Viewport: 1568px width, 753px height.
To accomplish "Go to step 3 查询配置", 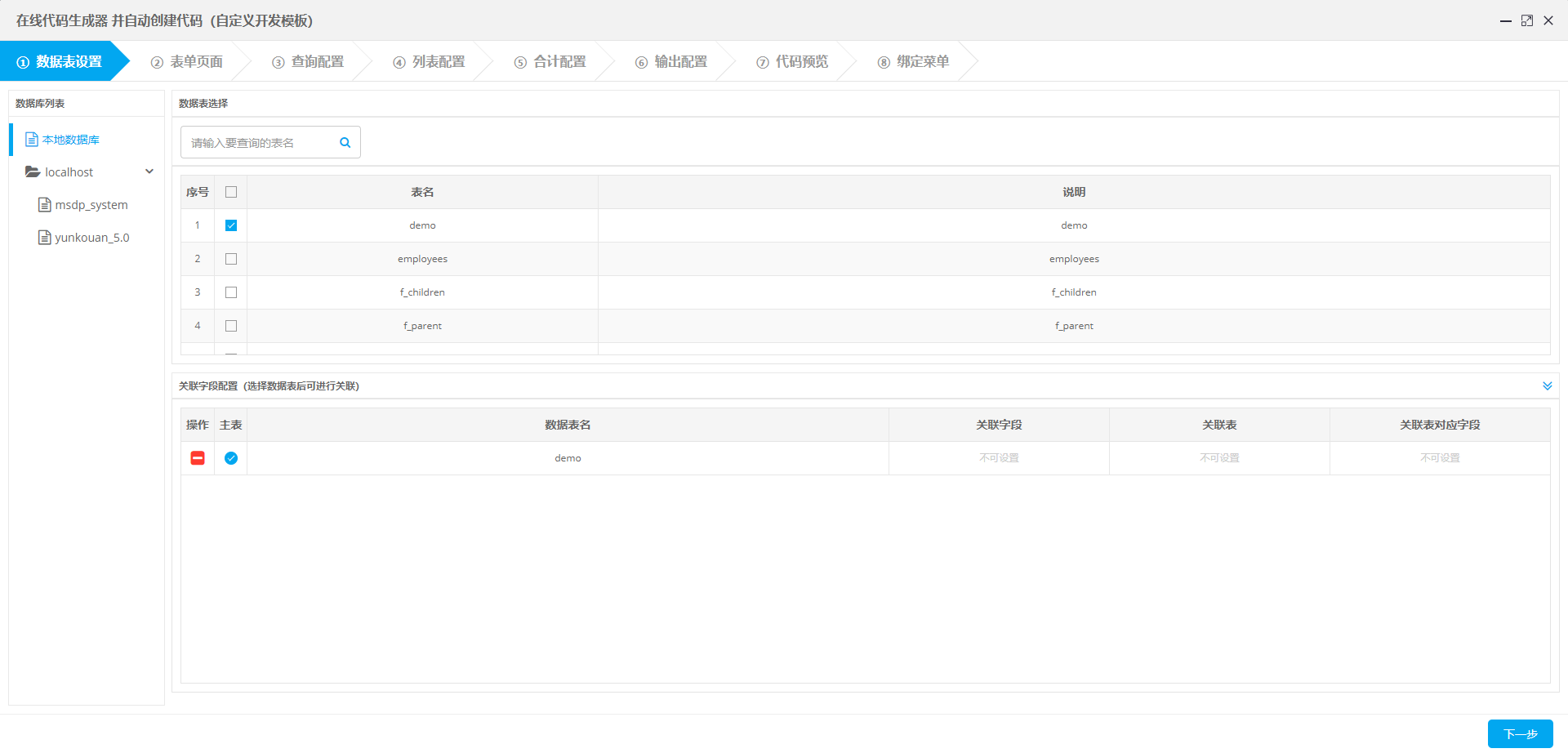I will (x=308, y=62).
